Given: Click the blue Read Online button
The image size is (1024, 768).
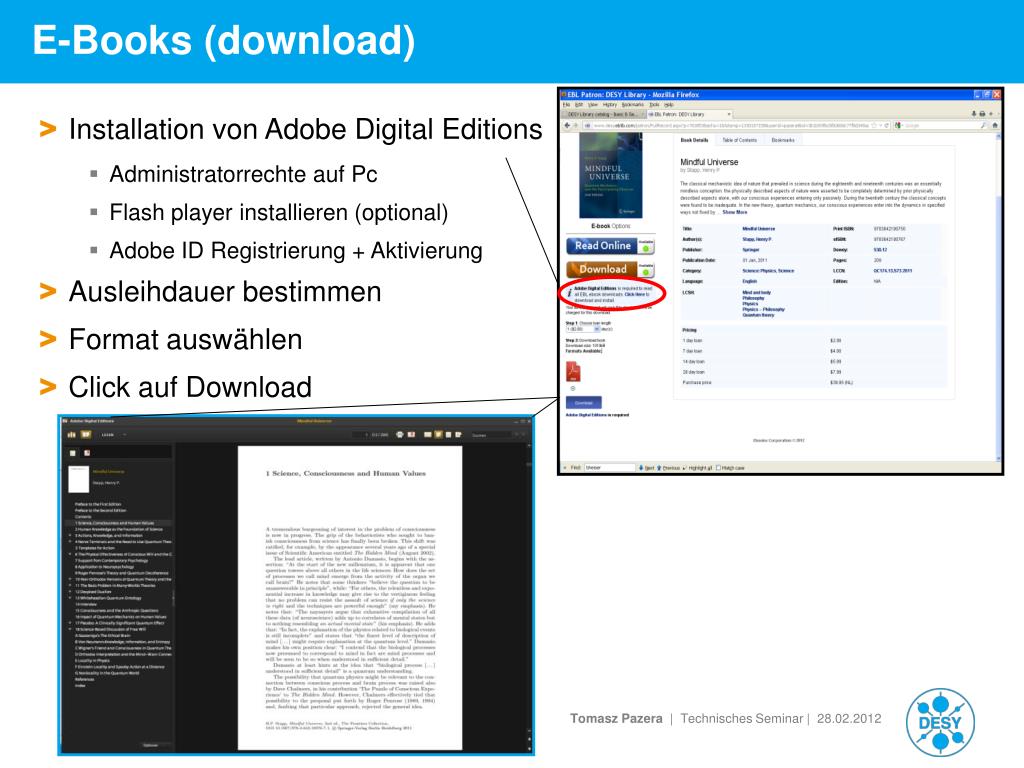Looking at the screenshot, I should coord(610,246).
